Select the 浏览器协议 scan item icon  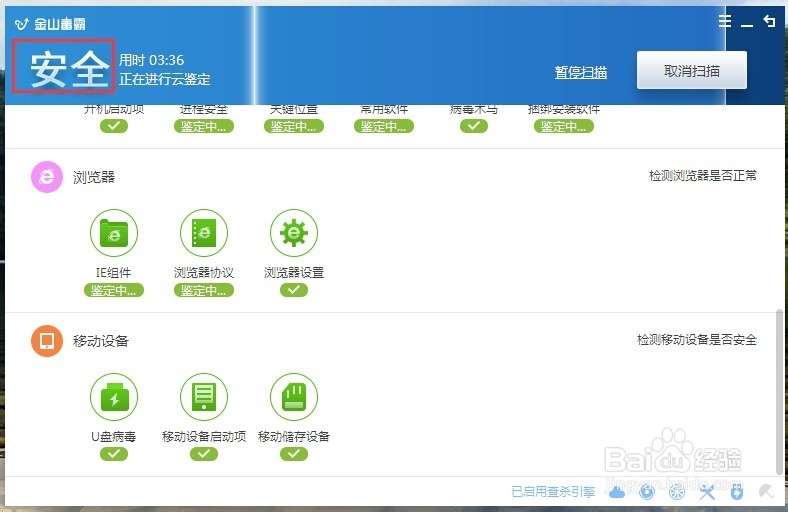point(204,233)
